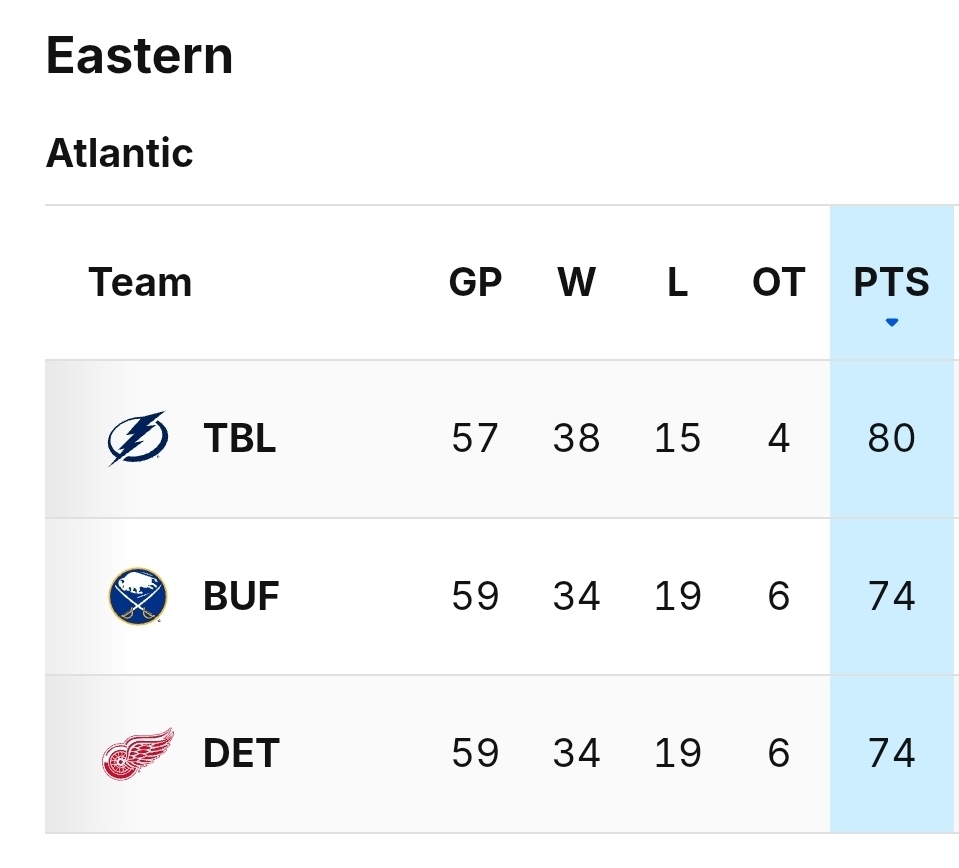Click the Detroit Red Wings logo
The height and width of the screenshot is (868, 959).
[x=137, y=753]
